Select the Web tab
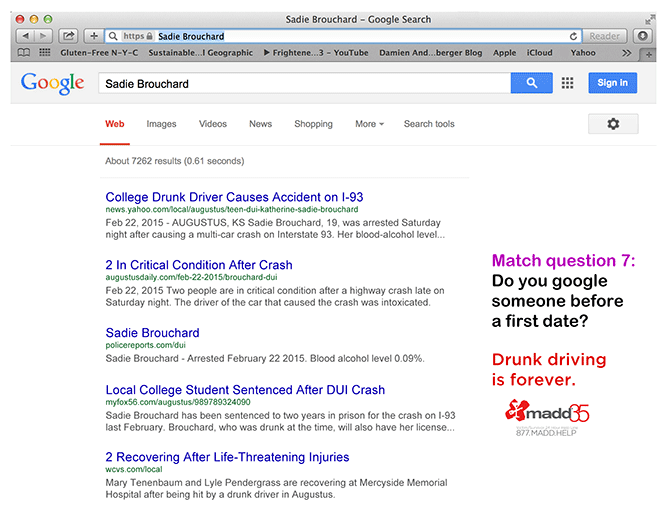The height and width of the screenshot is (515, 668). click(115, 124)
